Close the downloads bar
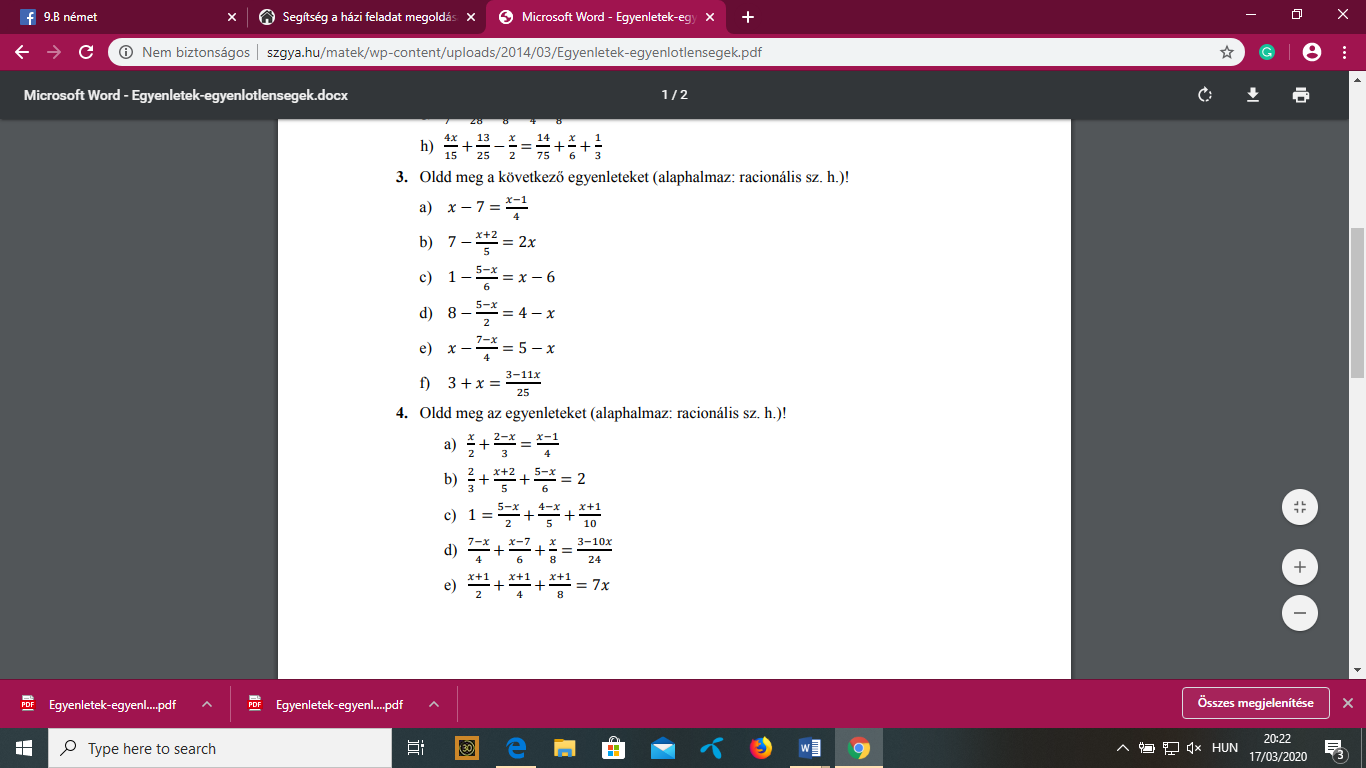Viewport: 1366px width, 768px height. click(x=1348, y=703)
